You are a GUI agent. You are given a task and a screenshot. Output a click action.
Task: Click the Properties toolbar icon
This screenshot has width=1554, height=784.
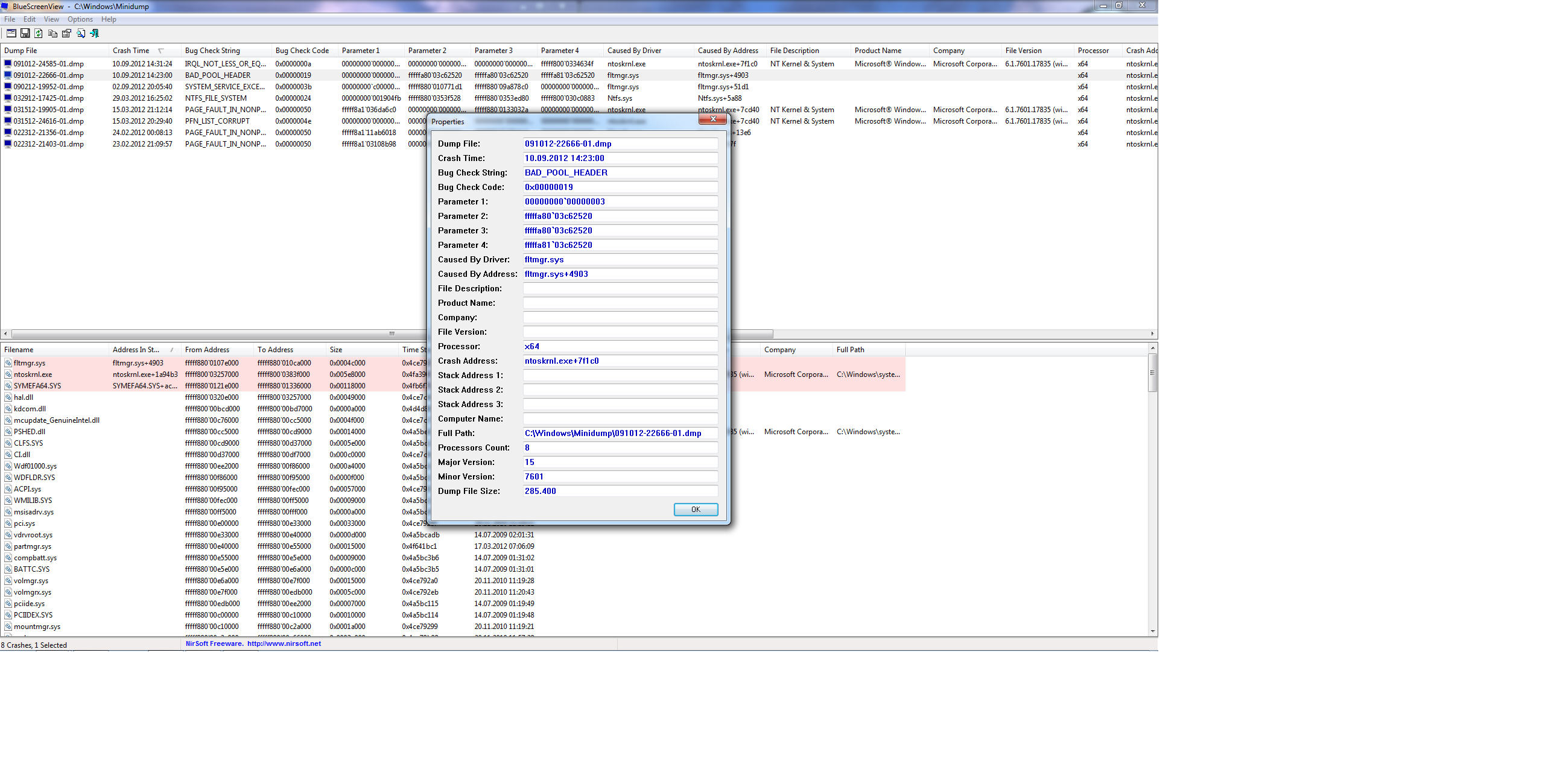tap(66, 34)
